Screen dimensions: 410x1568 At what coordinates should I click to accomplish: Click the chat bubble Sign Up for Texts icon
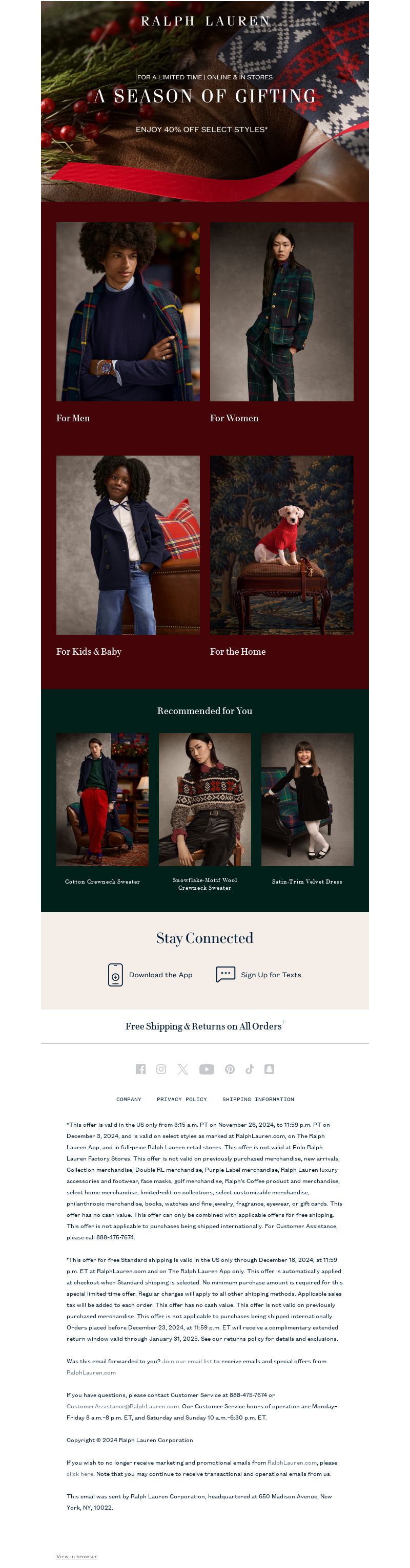coord(225,974)
